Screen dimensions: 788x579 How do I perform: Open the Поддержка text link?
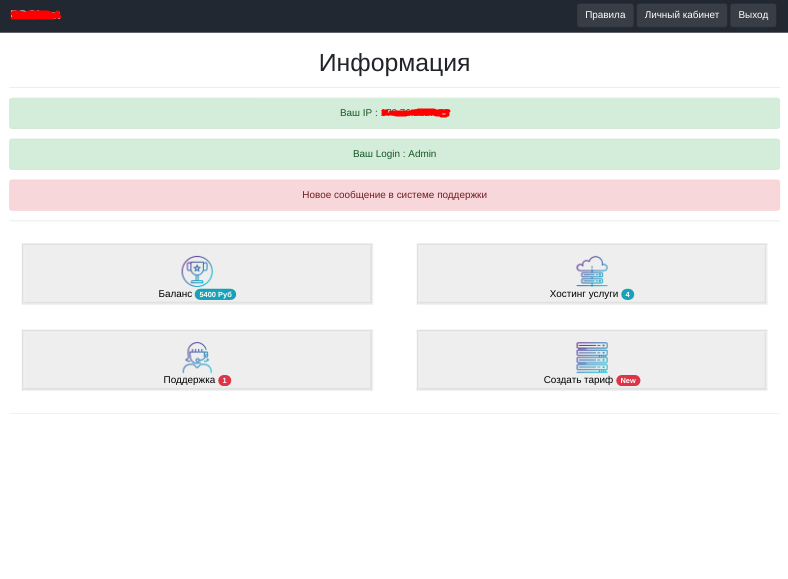189,380
